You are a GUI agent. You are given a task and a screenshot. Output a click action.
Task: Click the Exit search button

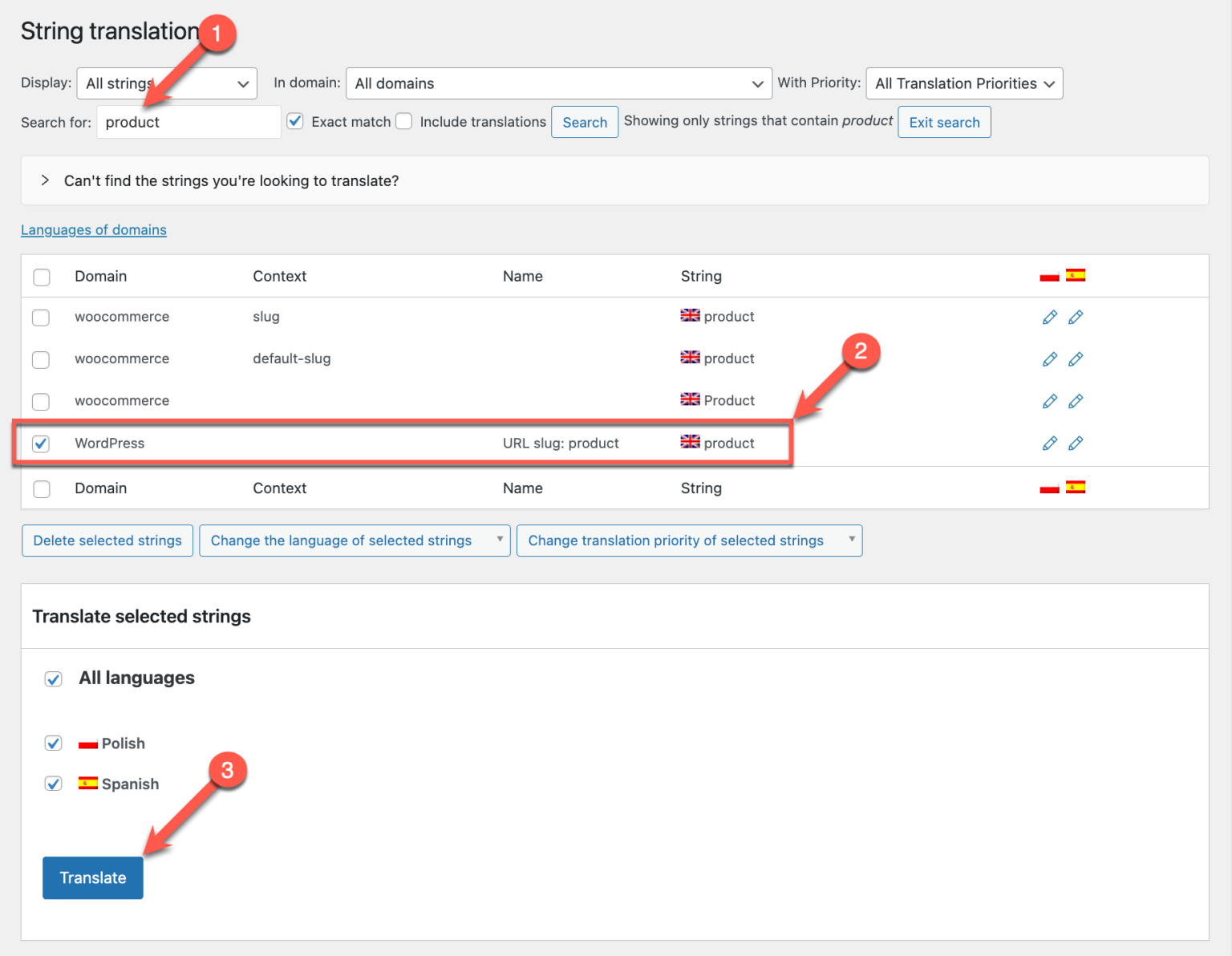944,121
